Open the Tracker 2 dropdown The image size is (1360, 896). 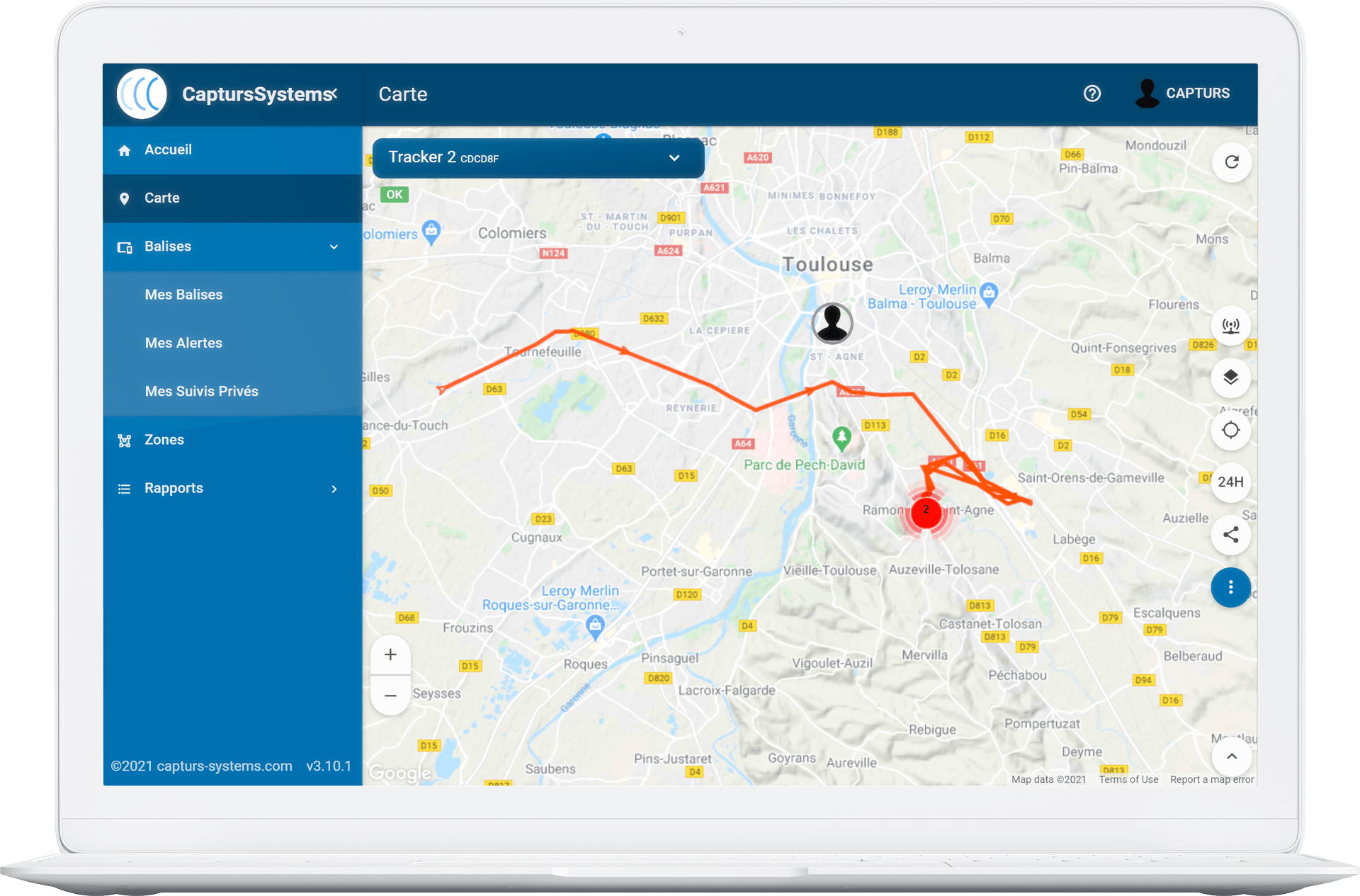(x=537, y=157)
